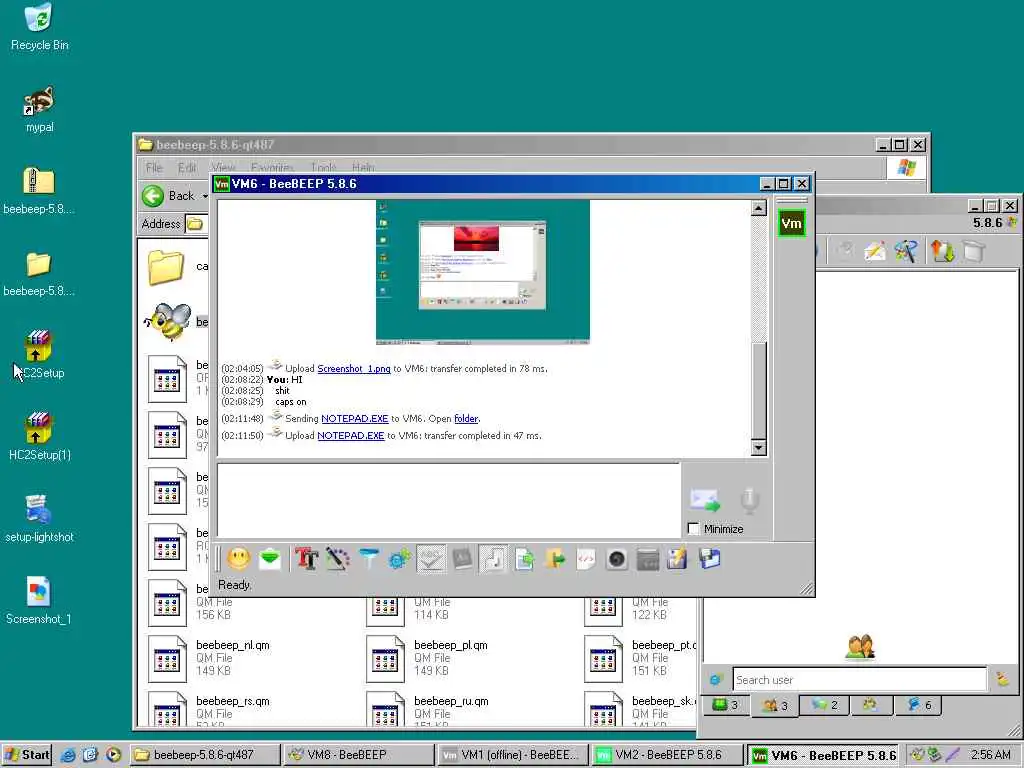
Task: Click the dark grey box icon in chat toolbar
Action: 647,560
